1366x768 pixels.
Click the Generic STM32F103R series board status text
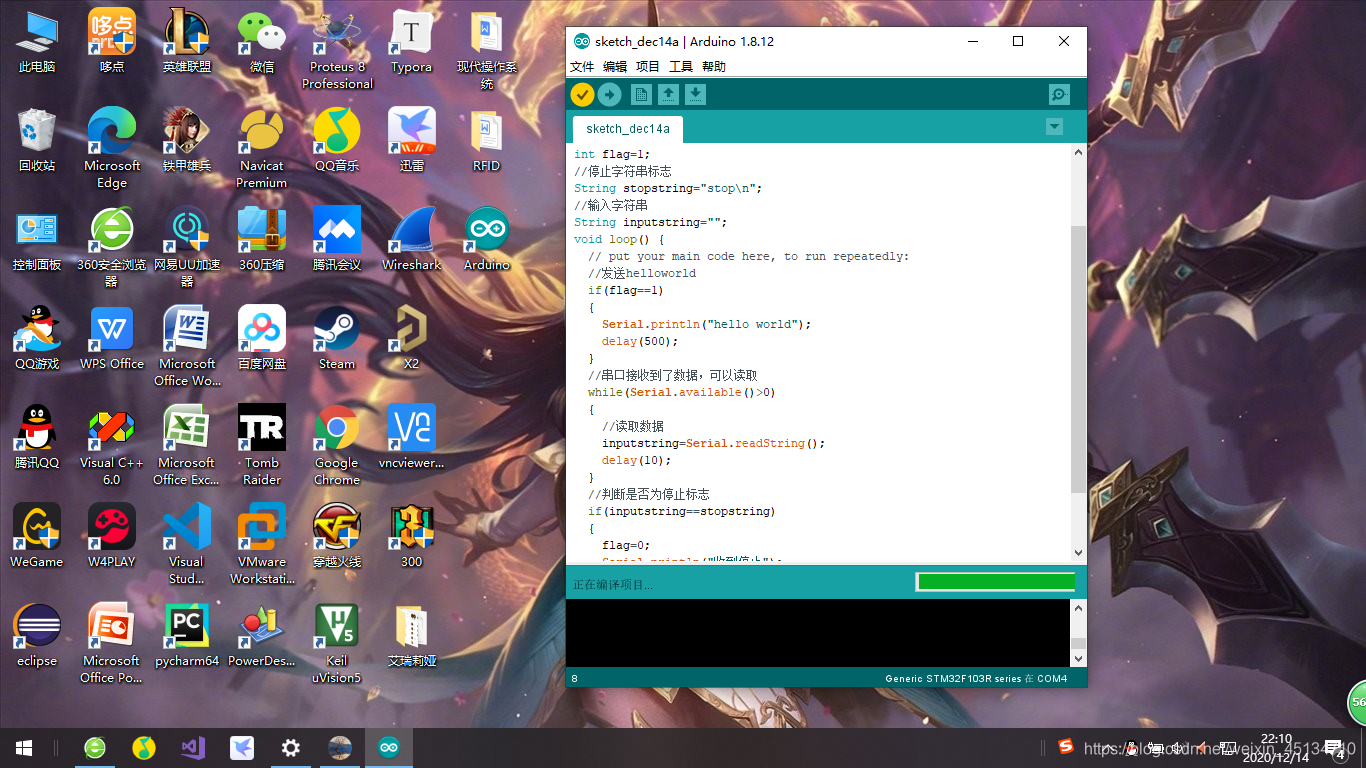point(976,679)
